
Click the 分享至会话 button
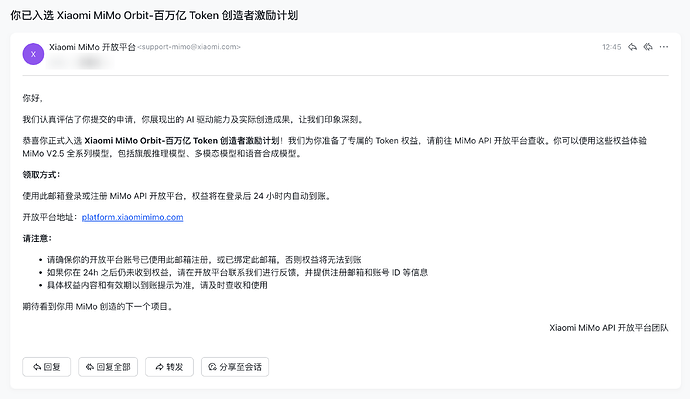pos(235,367)
